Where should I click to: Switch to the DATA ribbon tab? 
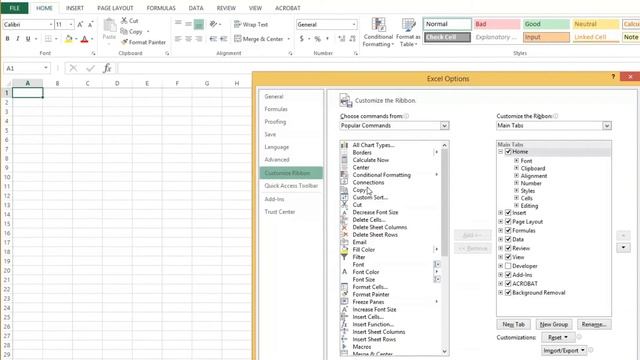(x=196, y=8)
